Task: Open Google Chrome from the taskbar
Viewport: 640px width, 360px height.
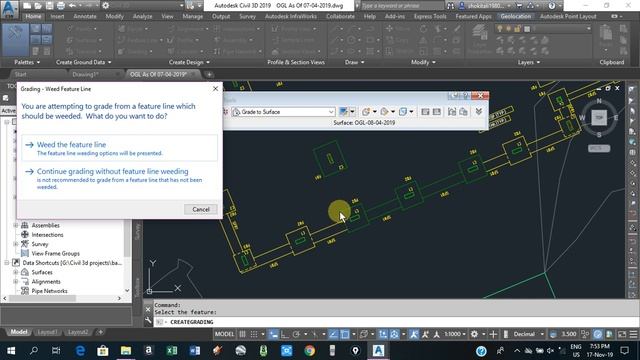Action: pyautogui.click(x=309, y=351)
